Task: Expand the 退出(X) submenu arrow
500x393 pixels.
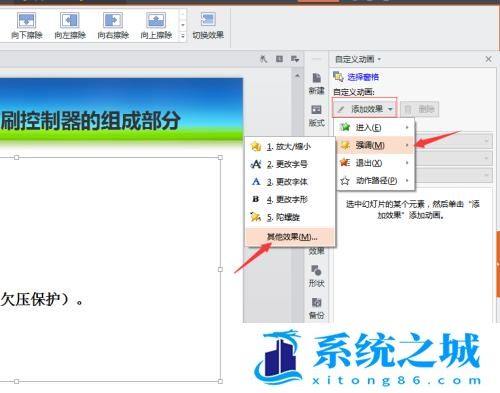Action: coord(407,163)
